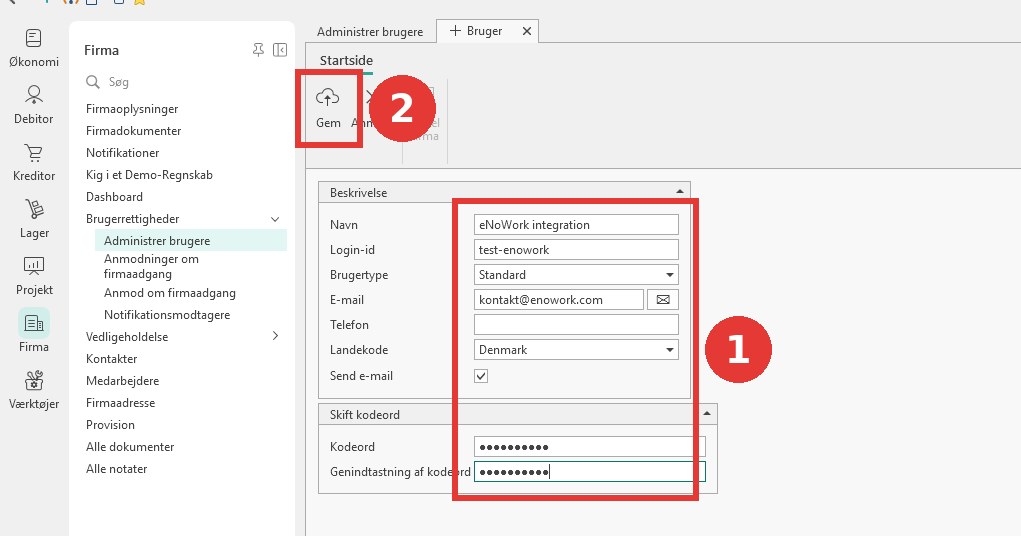Open Alle dokumenter

point(130,447)
